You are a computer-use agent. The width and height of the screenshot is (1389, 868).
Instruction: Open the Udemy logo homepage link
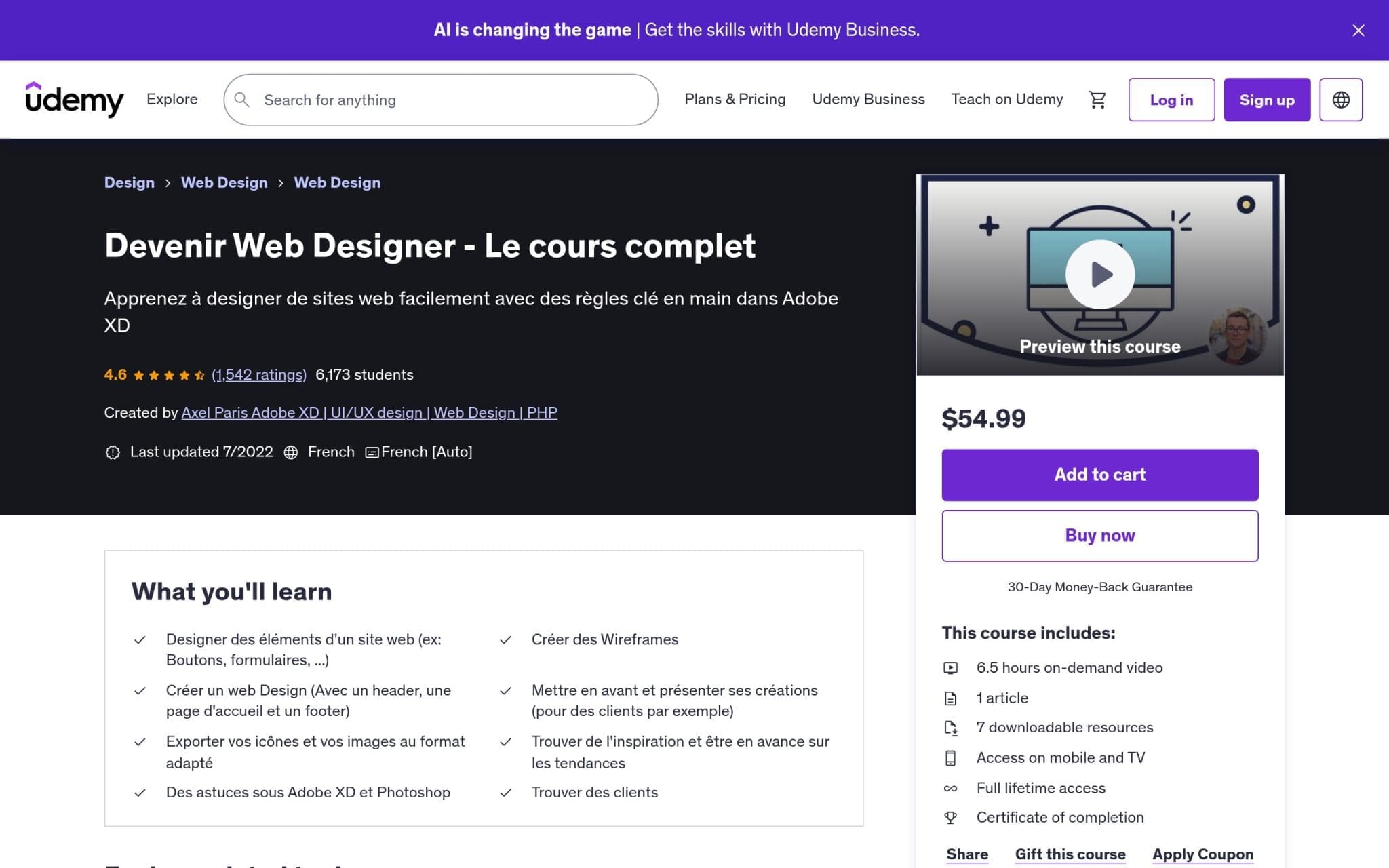tap(75, 100)
